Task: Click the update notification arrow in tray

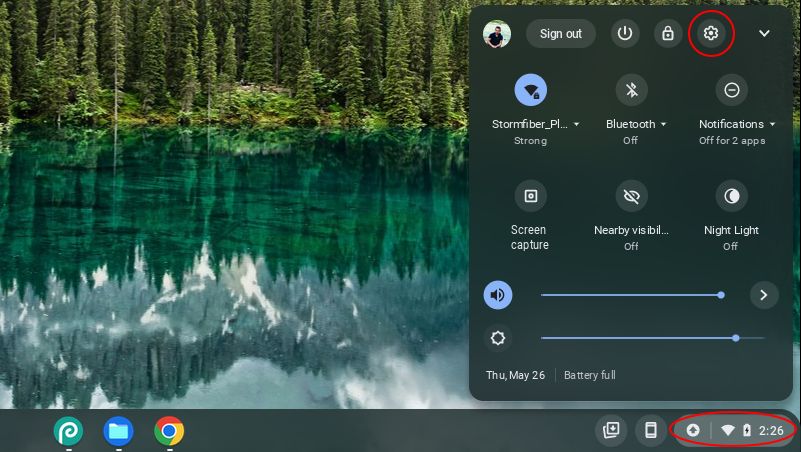Action: [693, 430]
